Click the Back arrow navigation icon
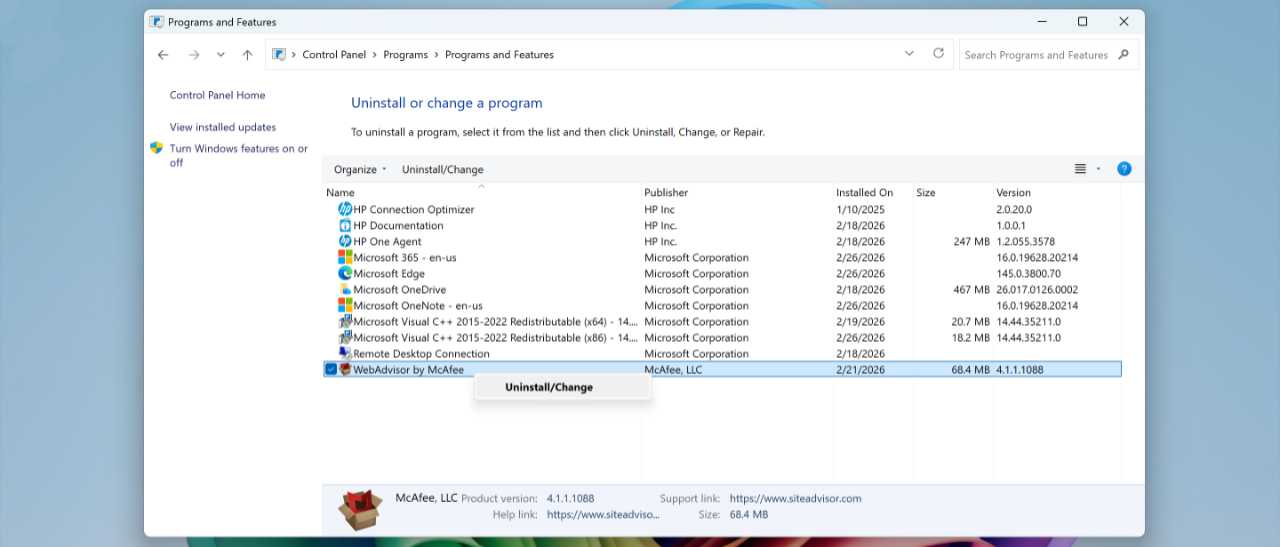1280x547 pixels. 163,55
